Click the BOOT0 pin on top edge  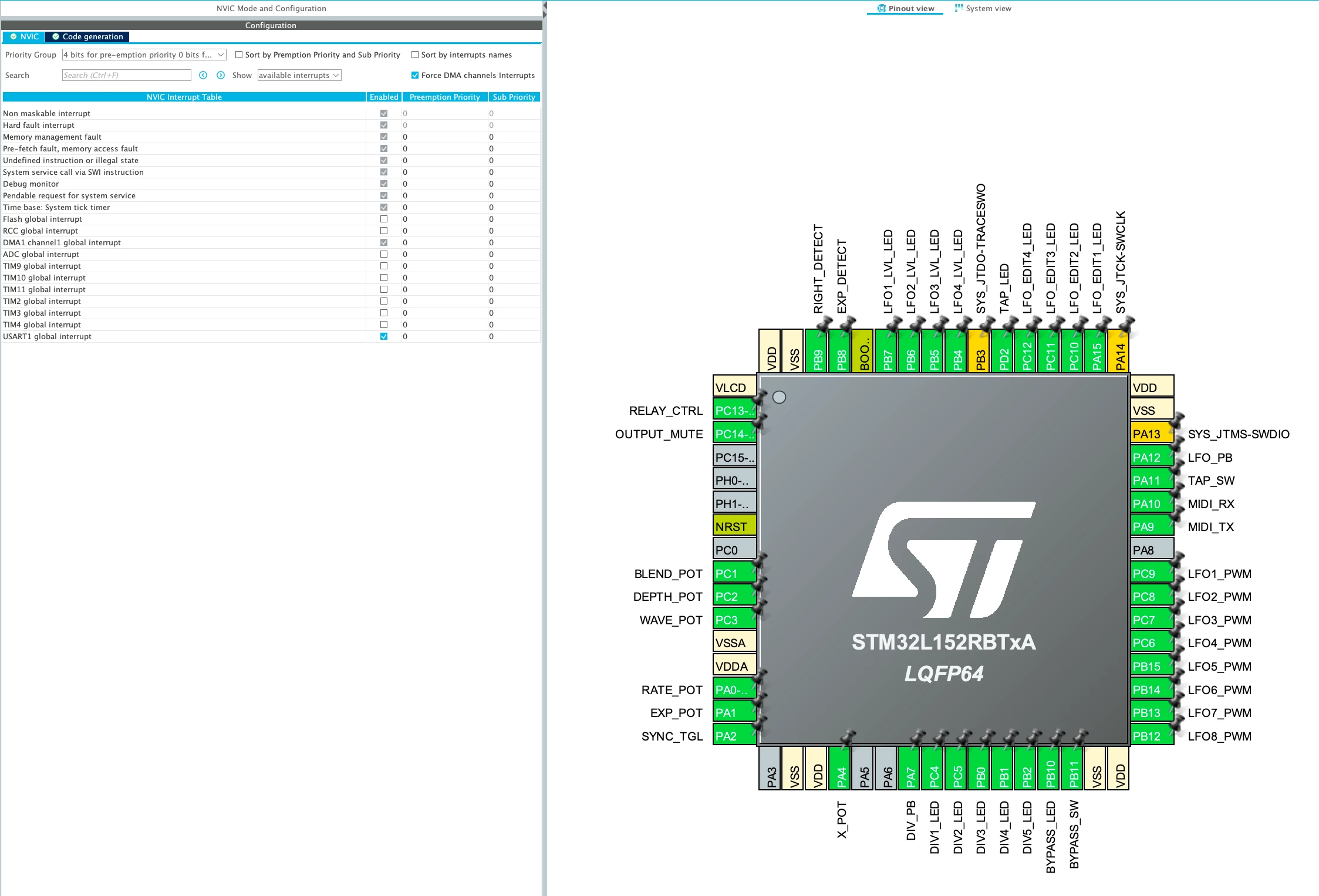[x=863, y=350]
